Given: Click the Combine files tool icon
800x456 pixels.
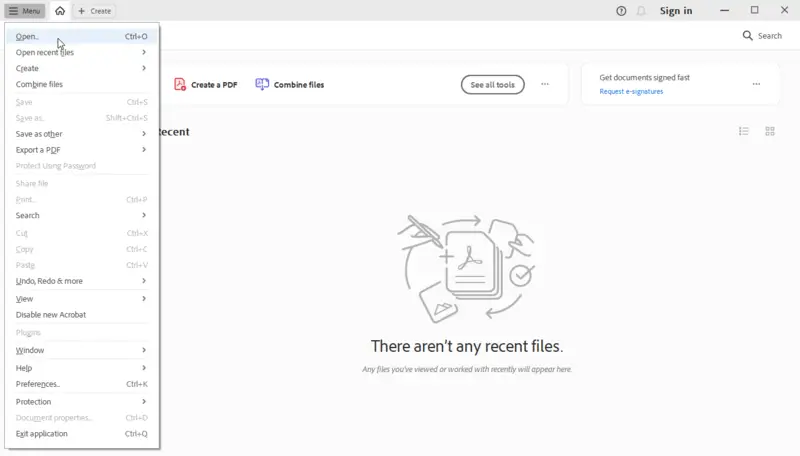Looking at the screenshot, I should click(262, 85).
